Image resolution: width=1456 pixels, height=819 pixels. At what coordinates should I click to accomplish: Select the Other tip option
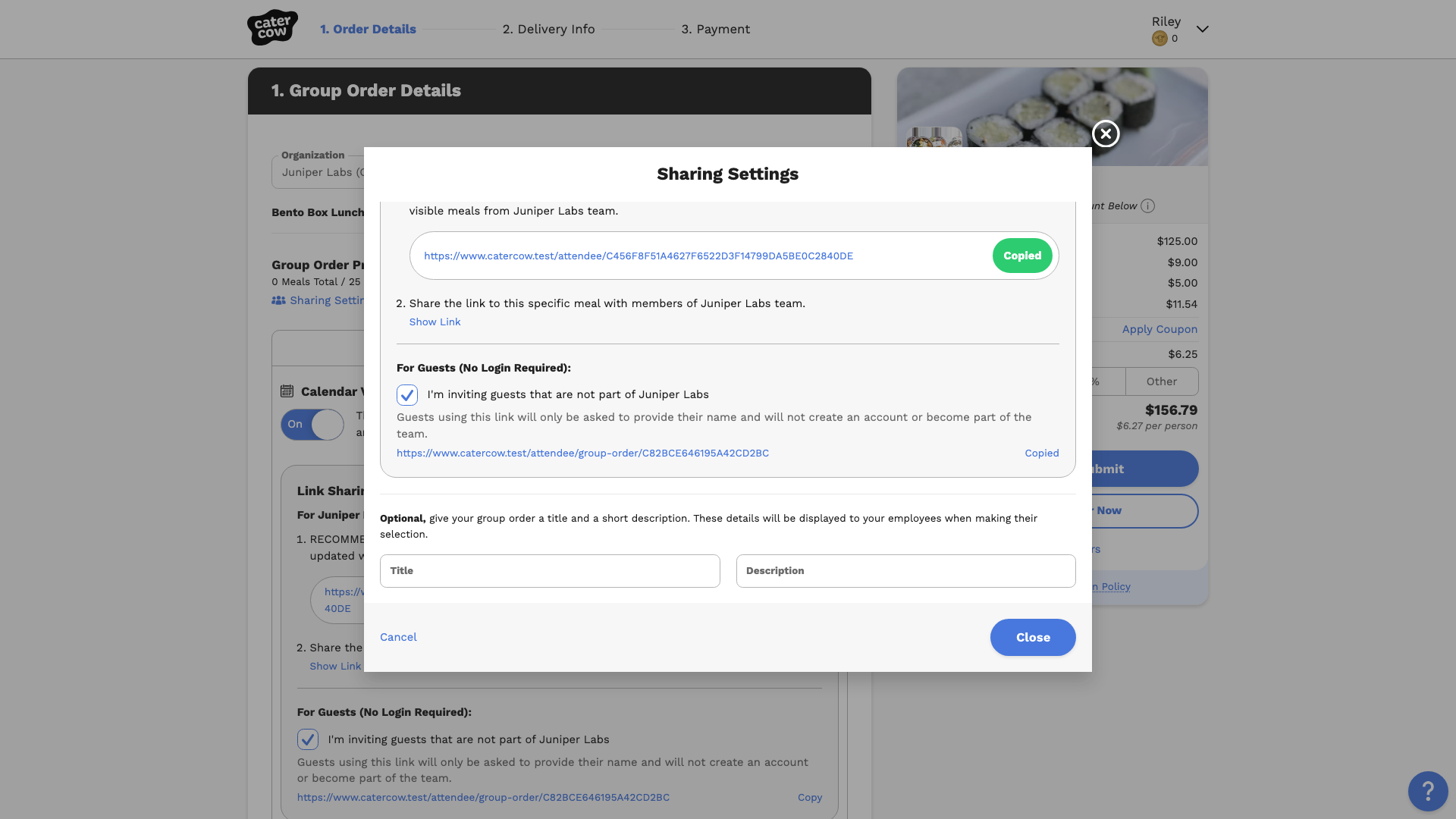click(1162, 381)
